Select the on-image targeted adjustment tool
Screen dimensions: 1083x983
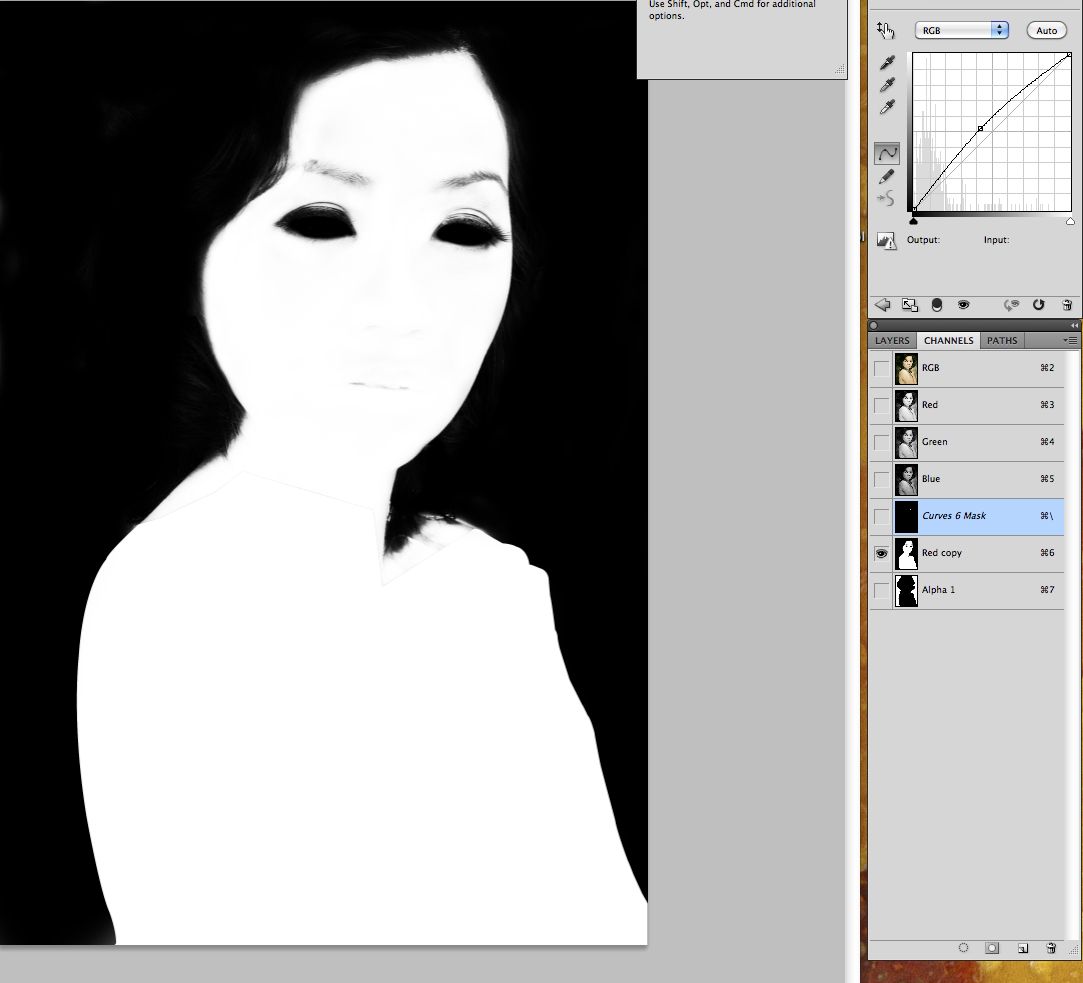point(885,31)
